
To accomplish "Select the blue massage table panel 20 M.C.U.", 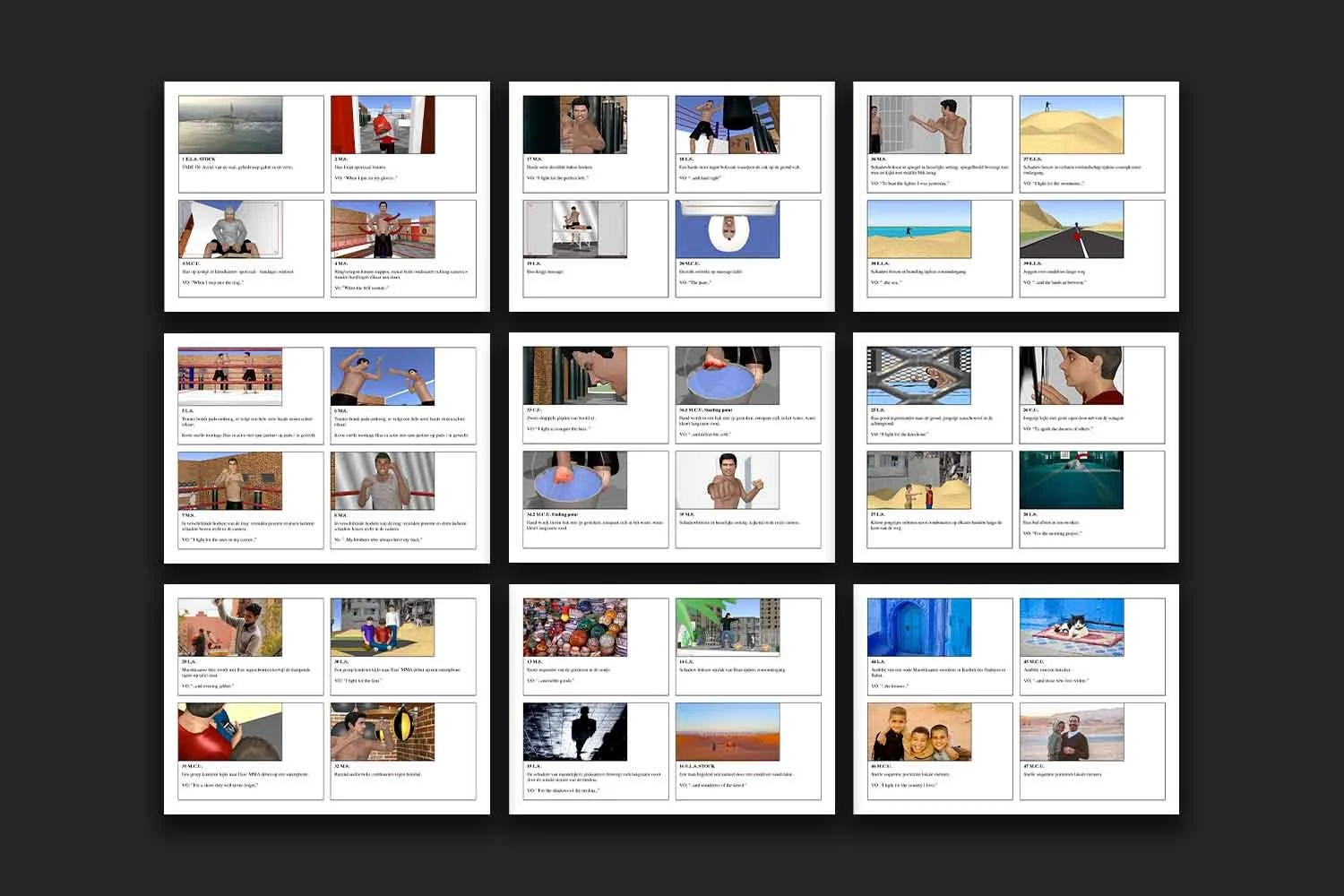I will click(x=728, y=229).
